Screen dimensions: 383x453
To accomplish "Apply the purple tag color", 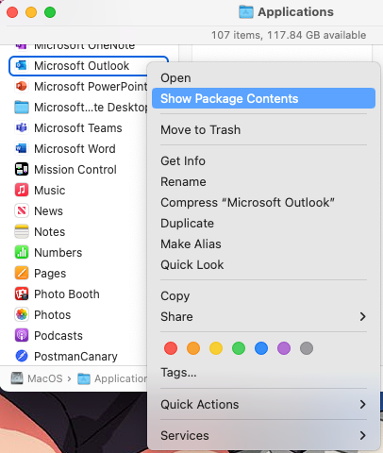I will [284, 348].
